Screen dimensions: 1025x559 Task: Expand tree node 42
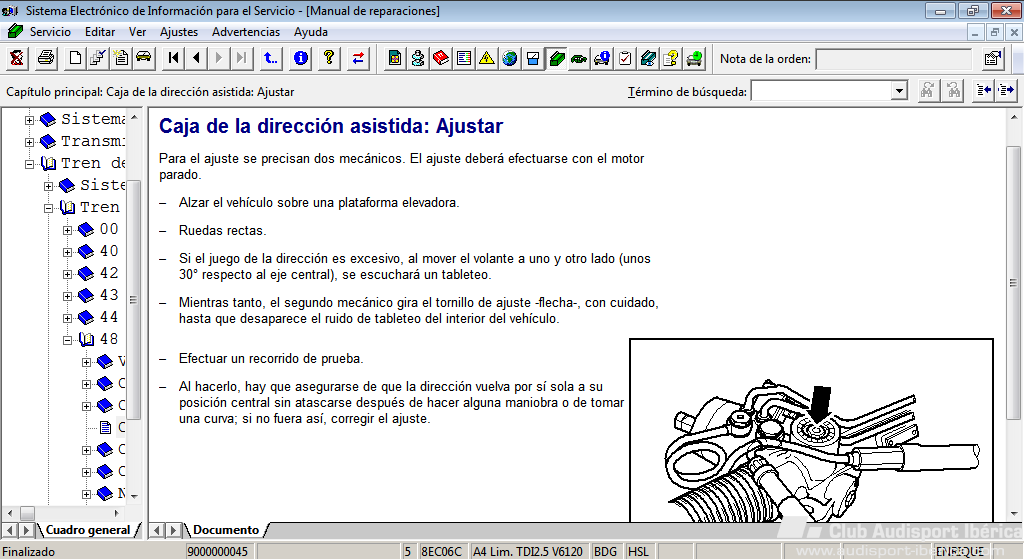pos(67,275)
